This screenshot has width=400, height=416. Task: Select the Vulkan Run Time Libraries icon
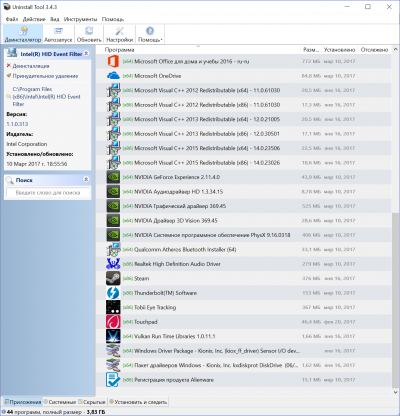[x=113, y=336]
